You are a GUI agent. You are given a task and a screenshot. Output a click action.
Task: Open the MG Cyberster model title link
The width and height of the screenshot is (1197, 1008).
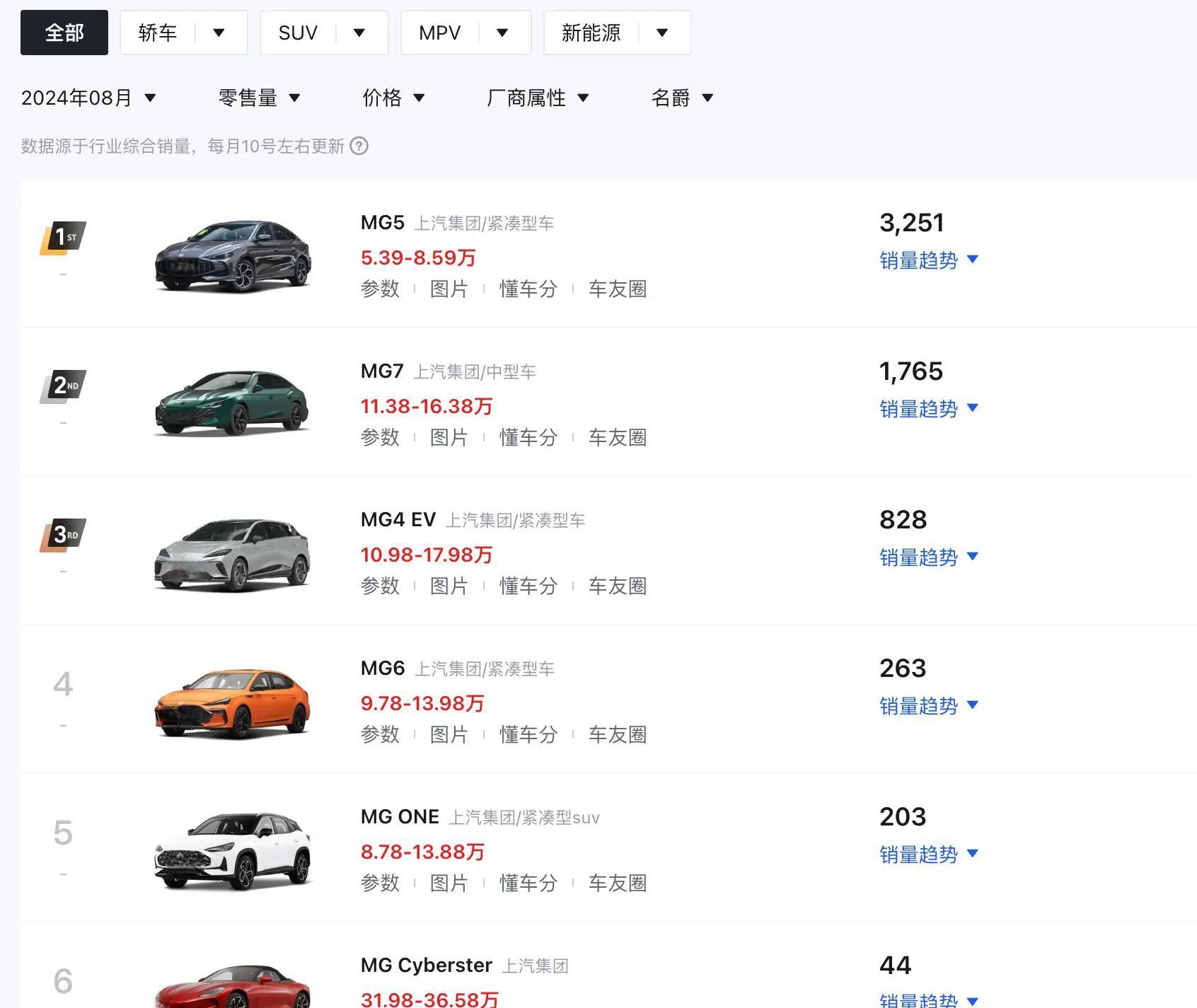tap(427, 966)
